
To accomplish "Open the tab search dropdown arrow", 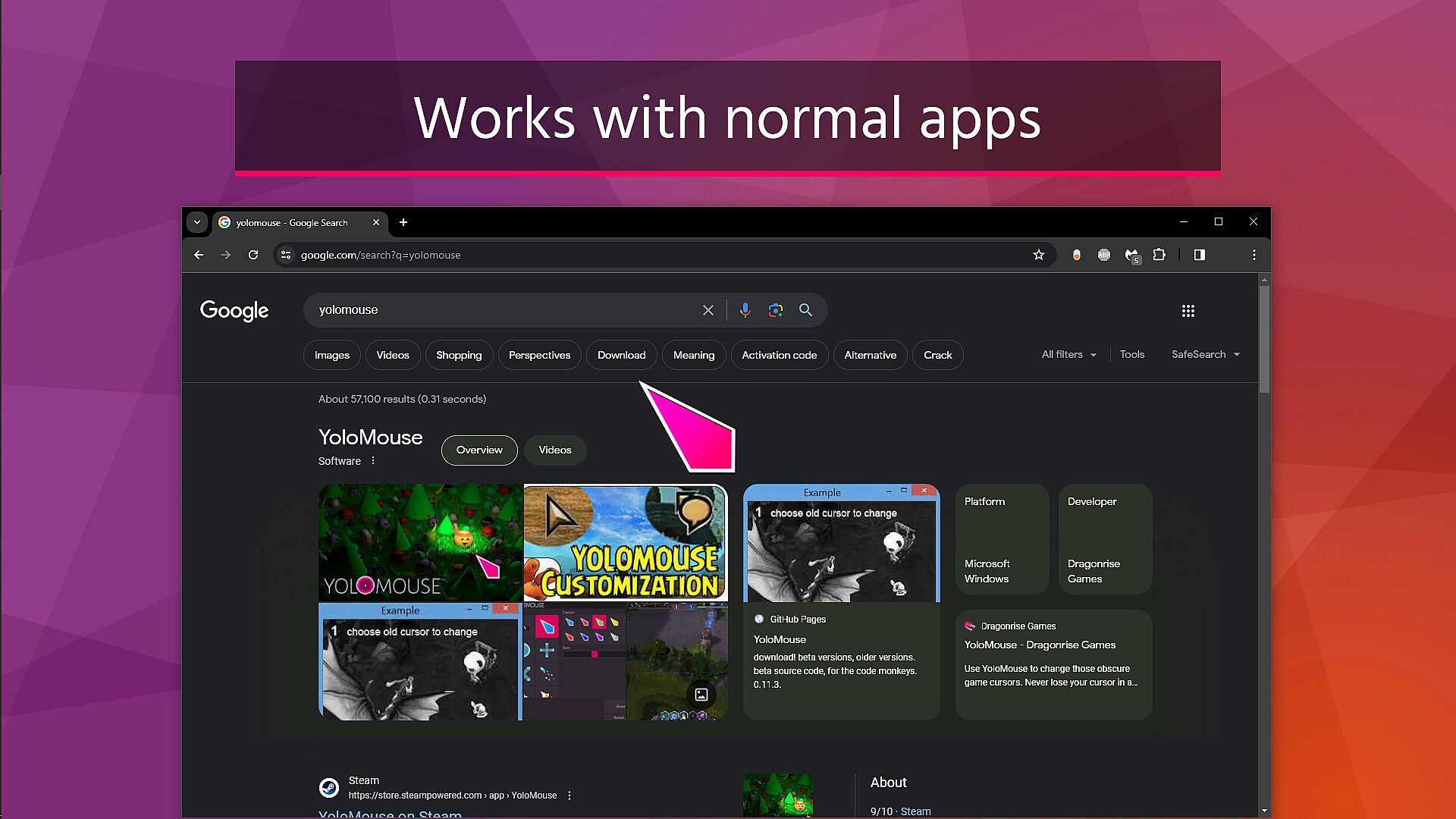I will coord(197,222).
